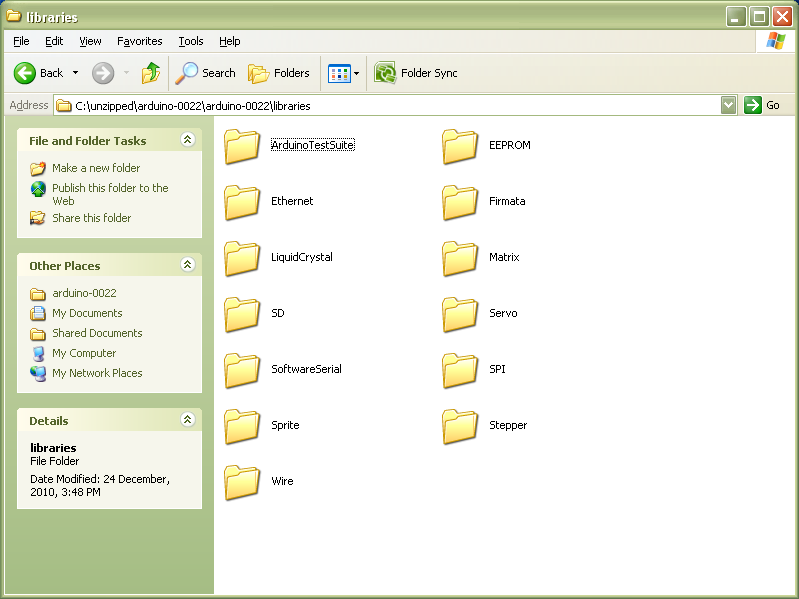Viewport: 799px width, 599px height.
Task: Launch Folder Sync from toolbar
Action: point(415,73)
